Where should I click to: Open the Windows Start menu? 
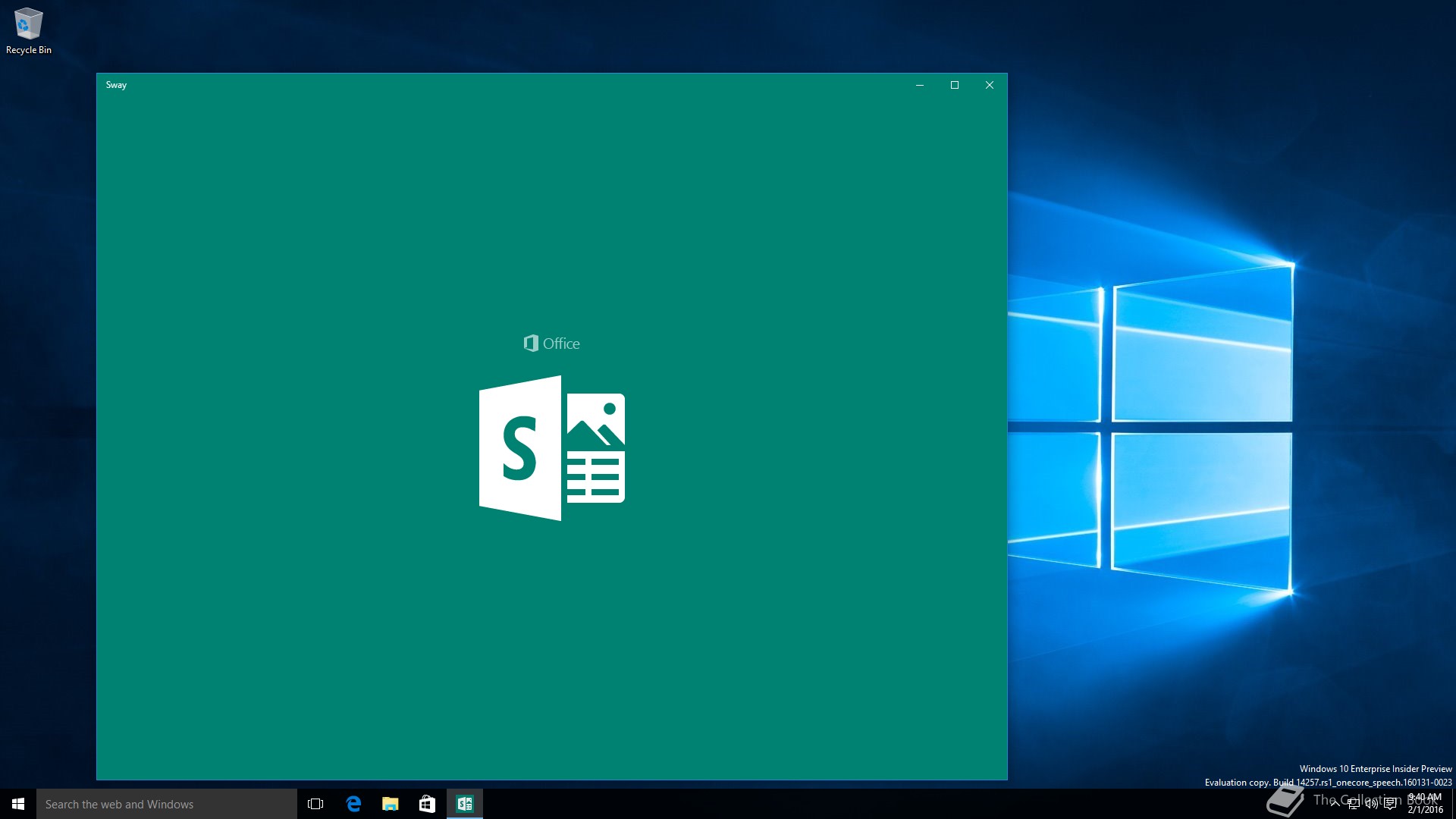(x=18, y=804)
